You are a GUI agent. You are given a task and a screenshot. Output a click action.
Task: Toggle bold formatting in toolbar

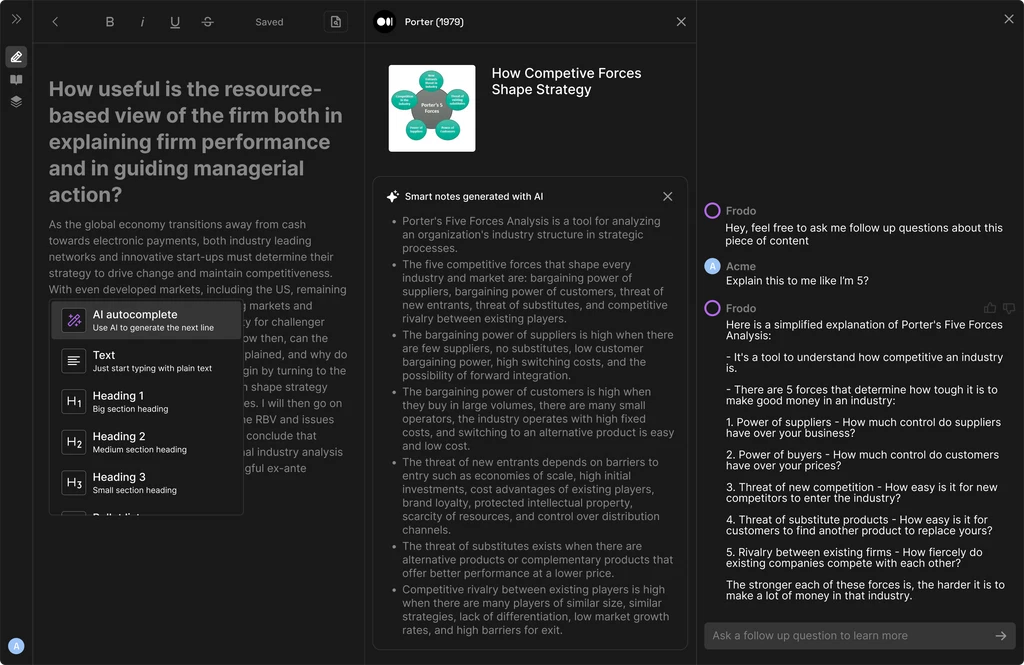coord(110,21)
